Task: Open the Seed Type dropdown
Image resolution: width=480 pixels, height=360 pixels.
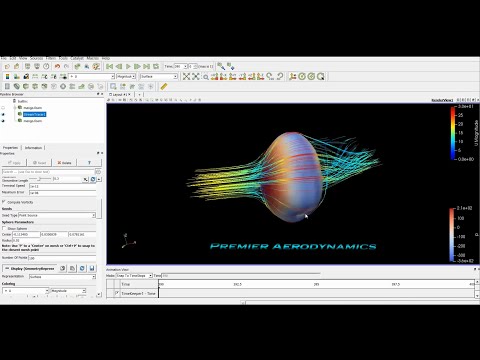Action: 57,215
